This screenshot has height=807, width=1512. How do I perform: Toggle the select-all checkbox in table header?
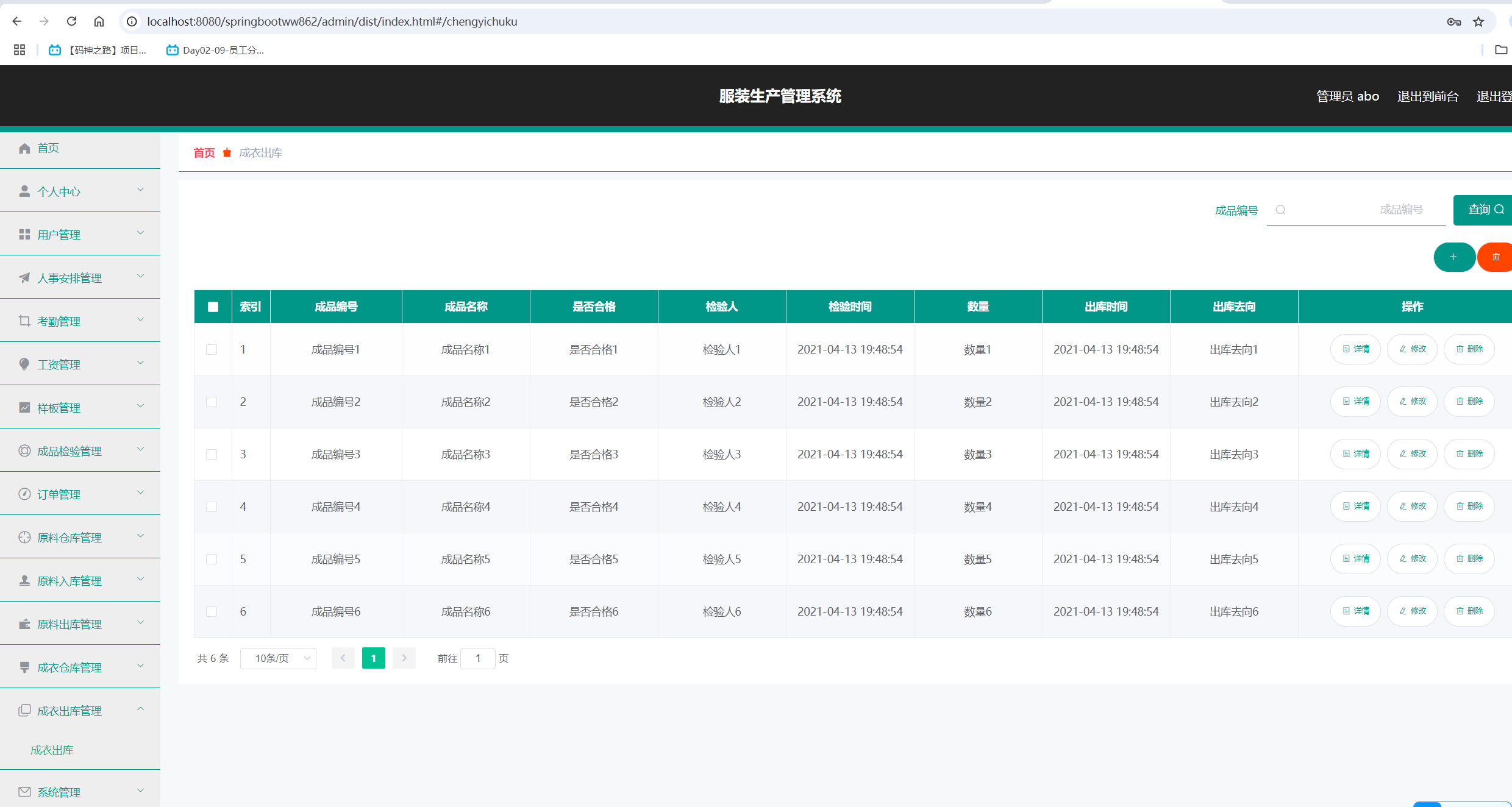213,307
